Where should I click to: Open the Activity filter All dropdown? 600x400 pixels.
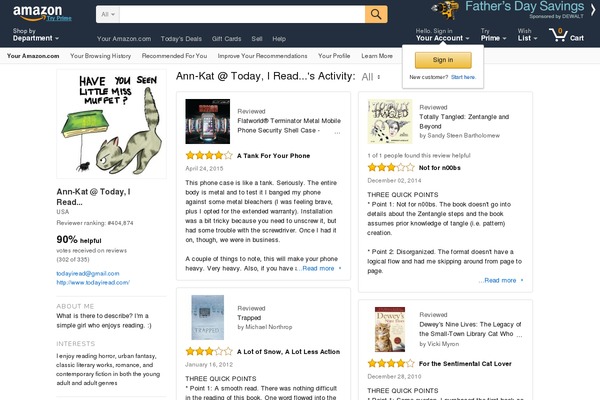coord(372,76)
